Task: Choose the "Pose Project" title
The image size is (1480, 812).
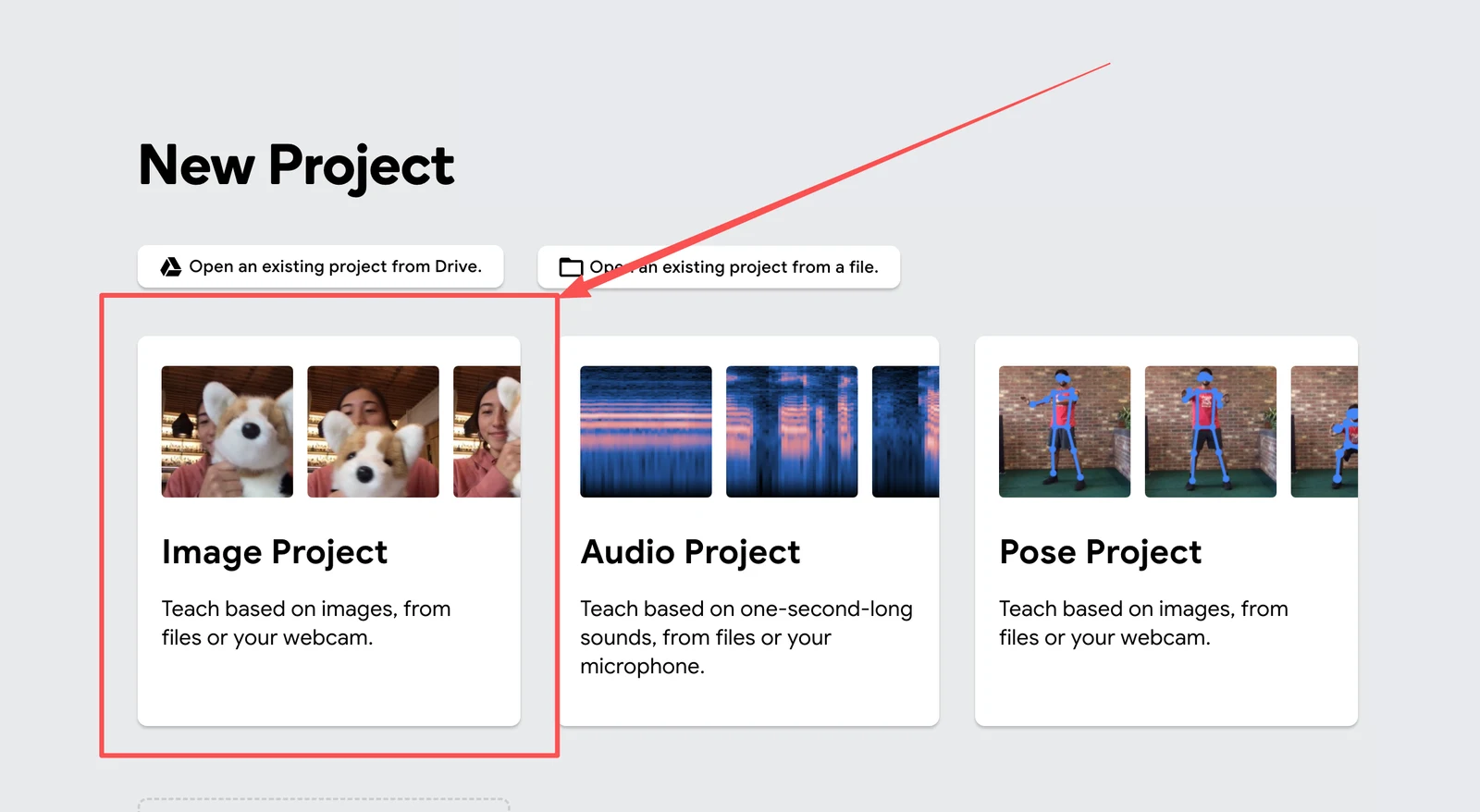Action: pyautogui.click(x=1101, y=553)
